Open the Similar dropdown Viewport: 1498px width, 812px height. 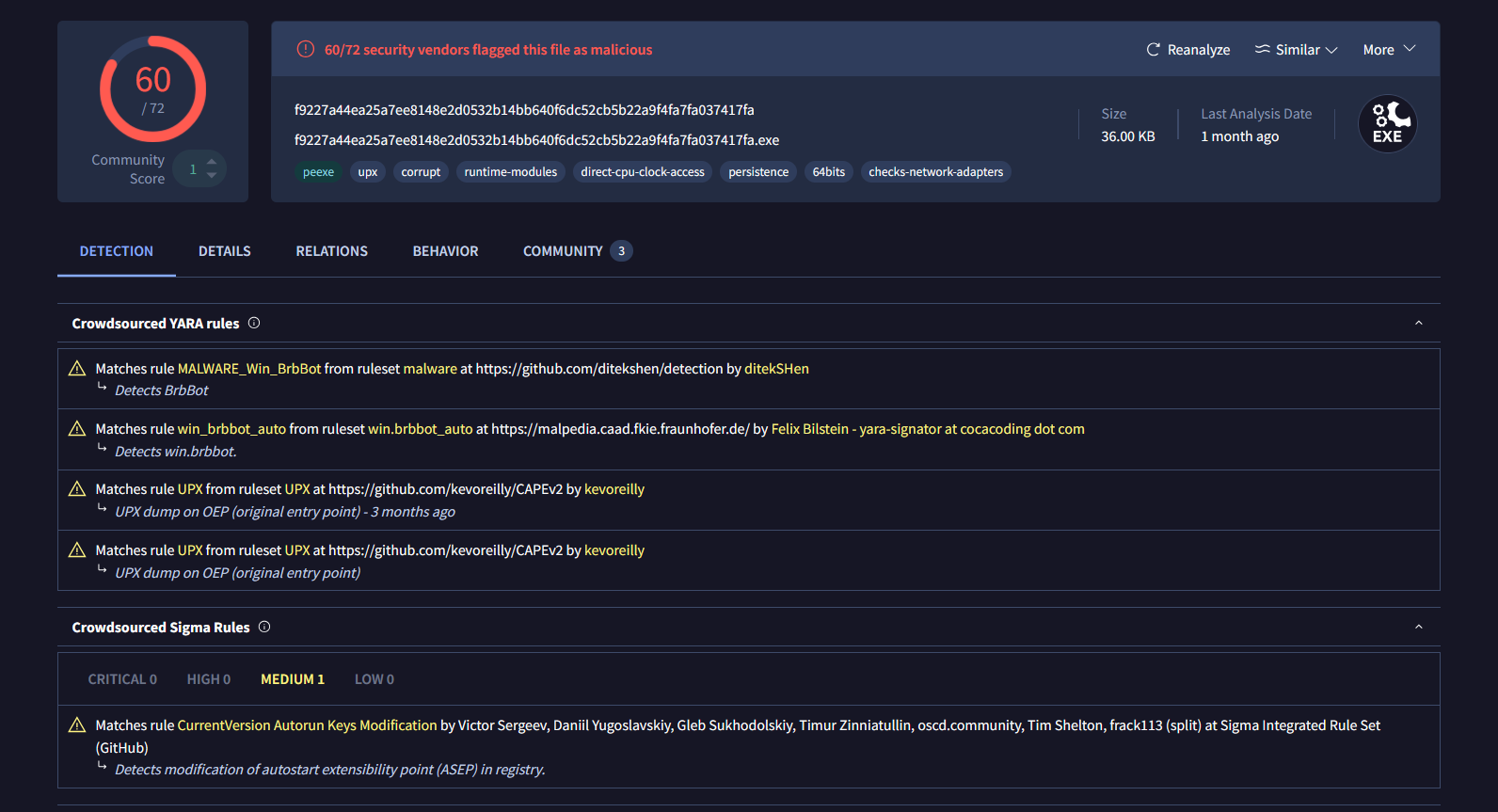pyautogui.click(x=1296, y=50)
